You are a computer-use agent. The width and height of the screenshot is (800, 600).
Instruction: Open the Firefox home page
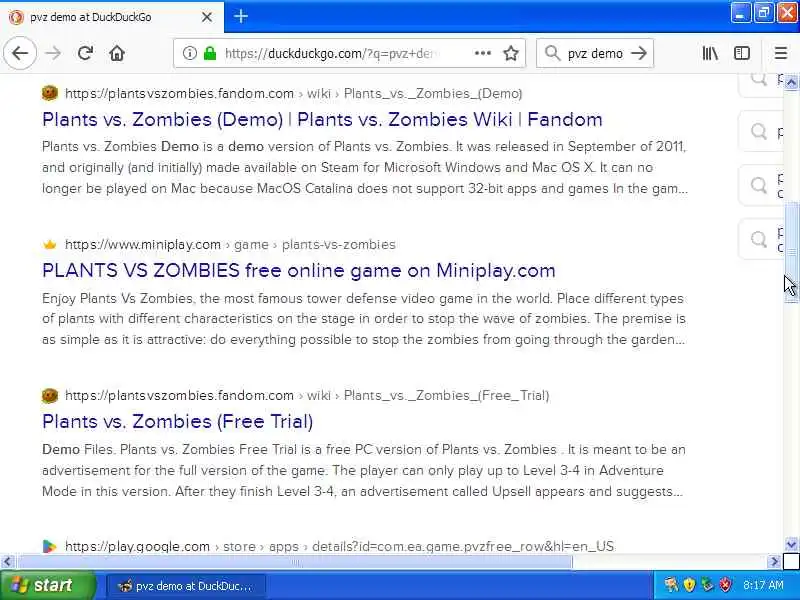click(x=117, y=53)
